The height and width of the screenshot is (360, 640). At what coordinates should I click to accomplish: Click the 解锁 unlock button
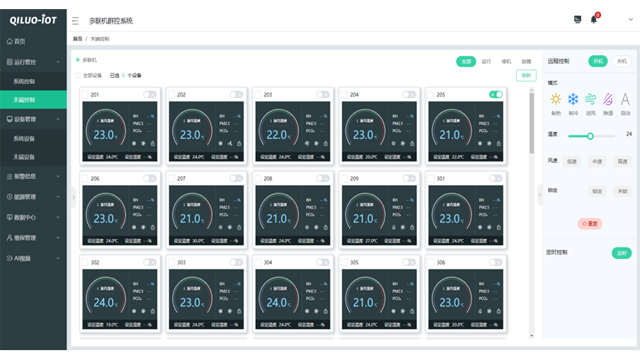[622, 191]
